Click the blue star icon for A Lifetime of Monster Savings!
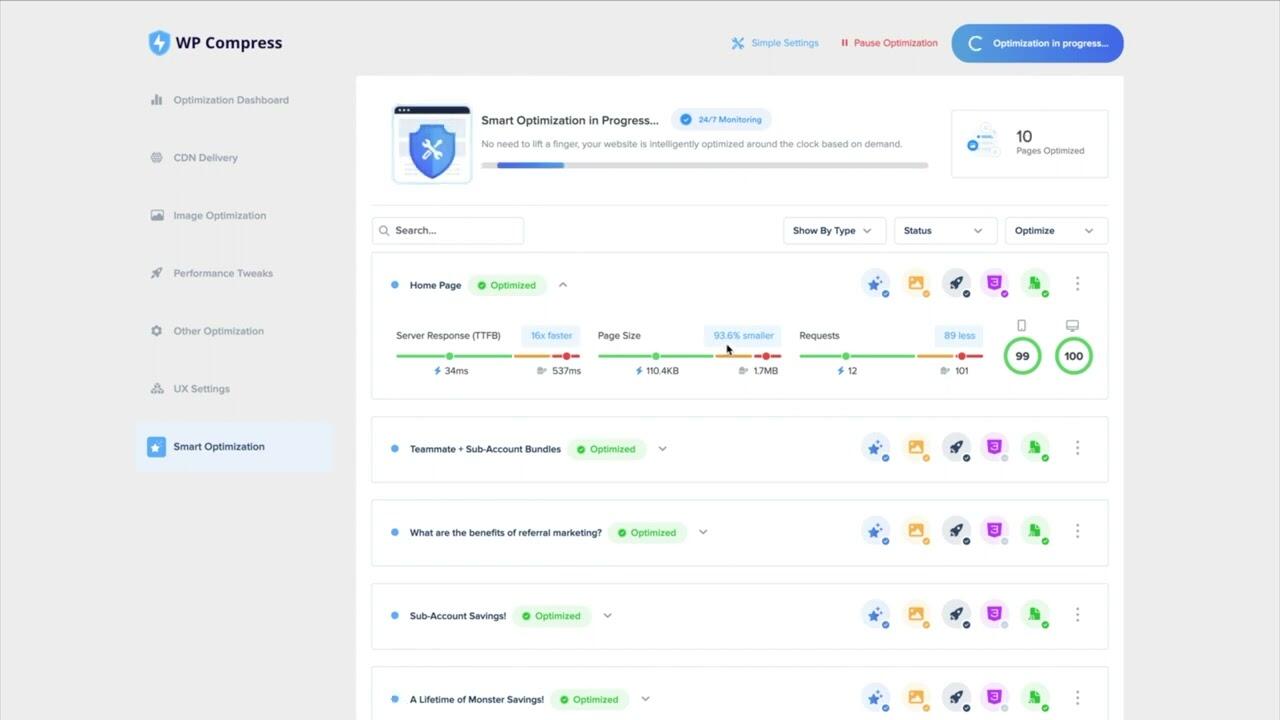Screen dimensions: 1280x720 click(x=875, y=698)
